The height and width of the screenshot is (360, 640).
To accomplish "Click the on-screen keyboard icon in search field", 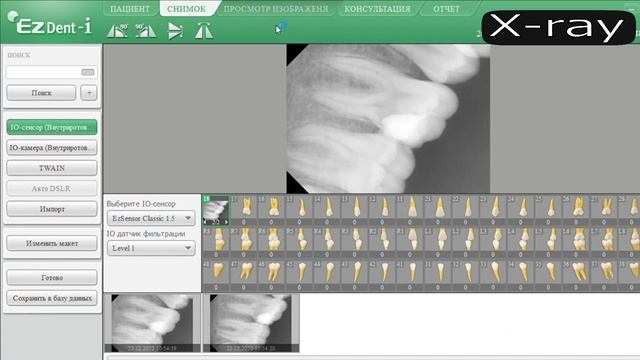I will point(87,72).
